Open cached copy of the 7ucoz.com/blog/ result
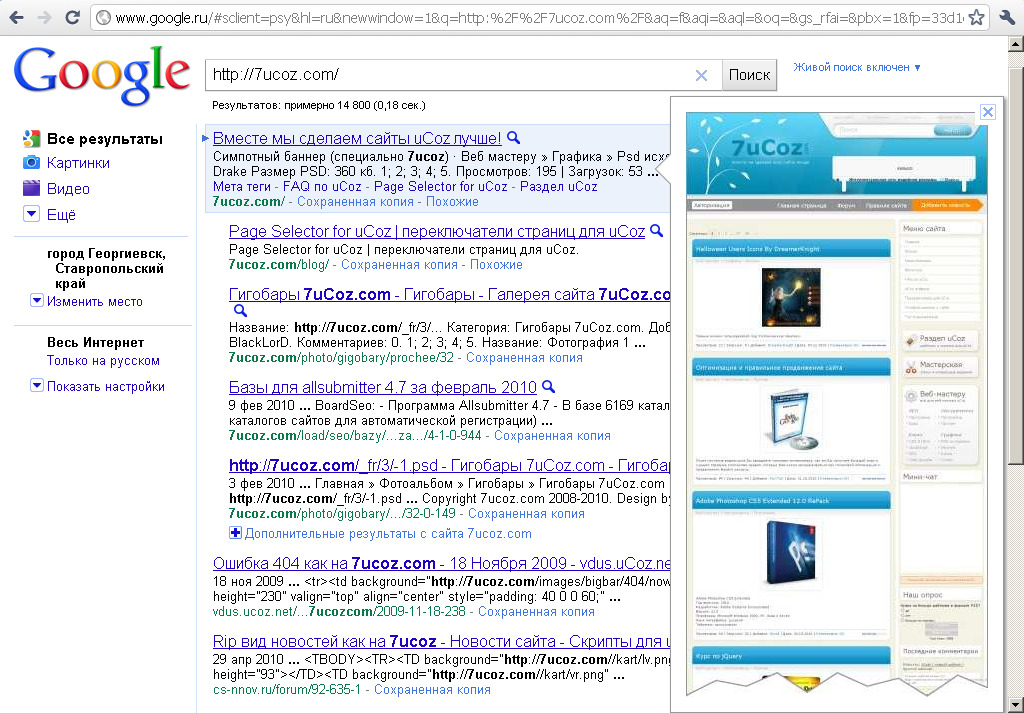Image resolution: width=1024 pixels, height=714 pixels. tap(399, 265)
